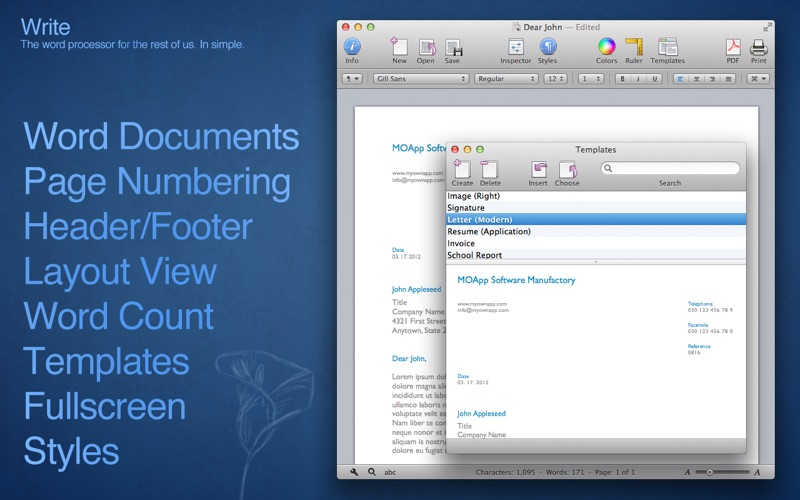Create a new template
Screen dimensions: 800x500
pos(462,171)
